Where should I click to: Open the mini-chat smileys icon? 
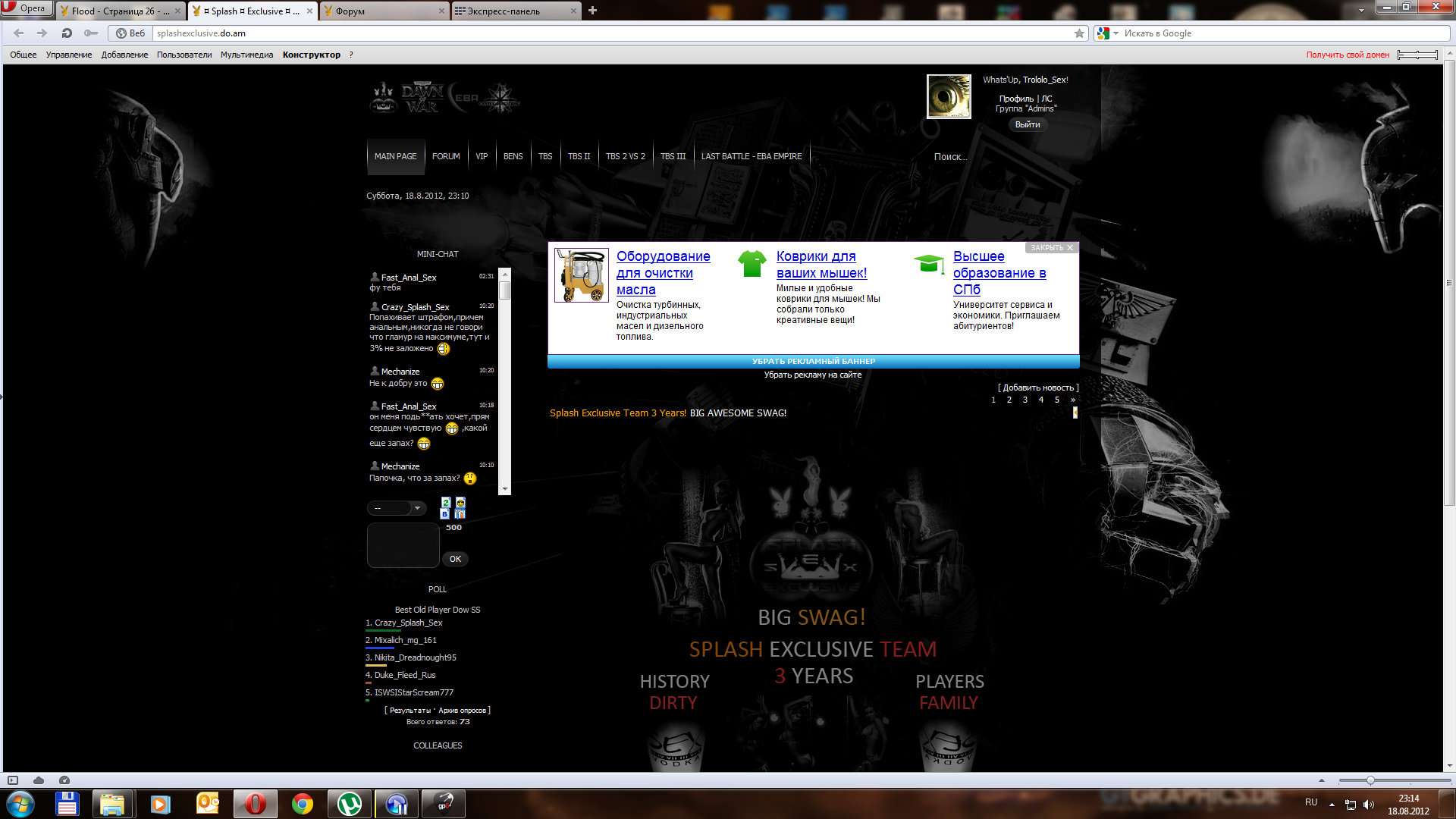[x=460, y=502]
